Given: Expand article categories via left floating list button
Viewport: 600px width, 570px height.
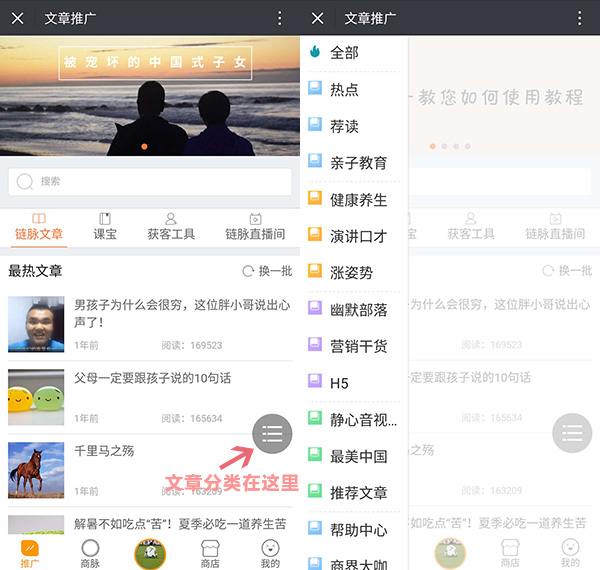Looking at the screenshot, I should click(272, 433).
